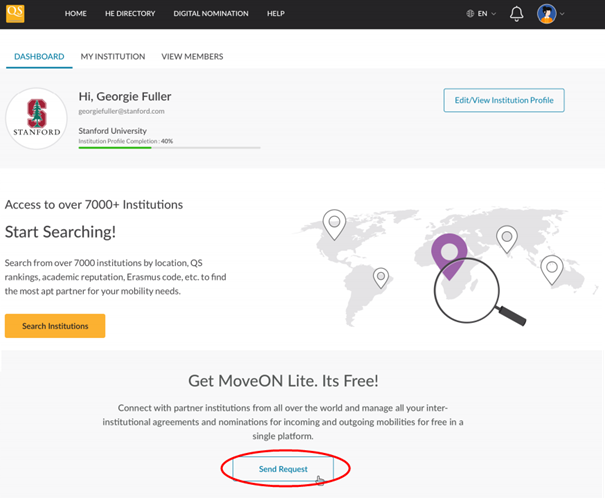The width and height of the screenshot is (605, 498).
Task: Click the grey map pin over North America
Action: (334, 222)
